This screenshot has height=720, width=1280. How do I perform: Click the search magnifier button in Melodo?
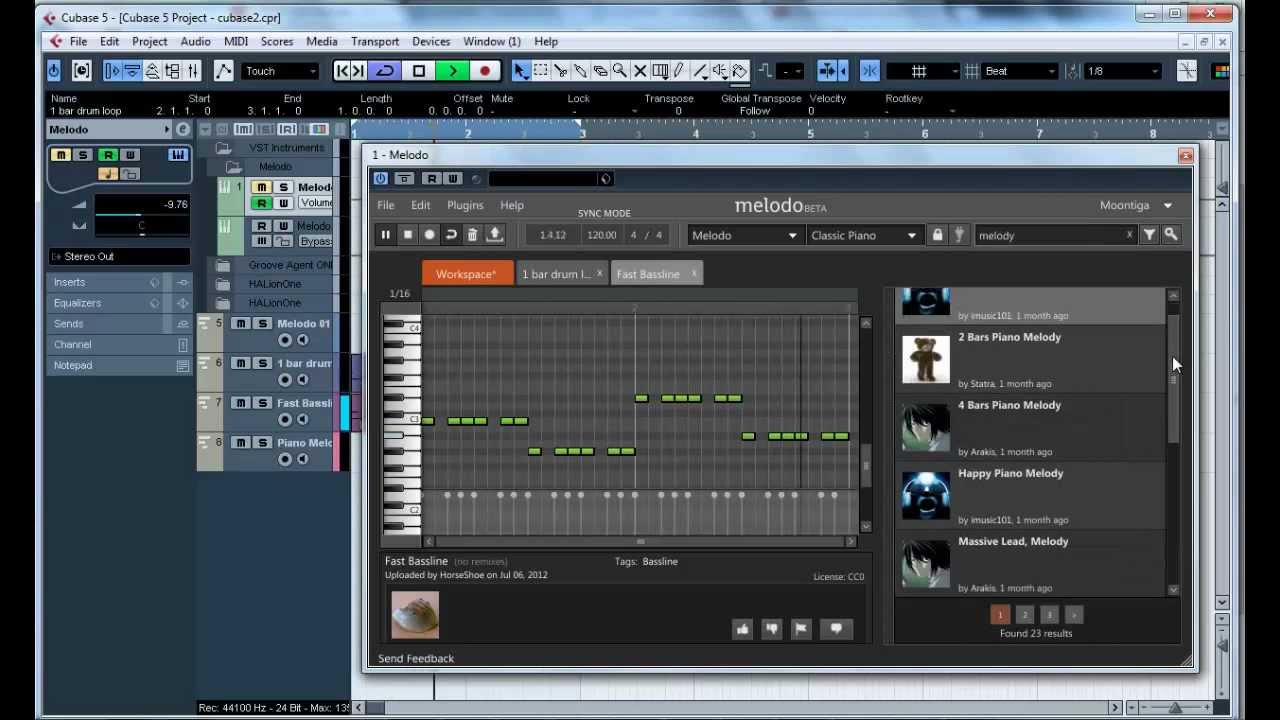click(1171, 235)
